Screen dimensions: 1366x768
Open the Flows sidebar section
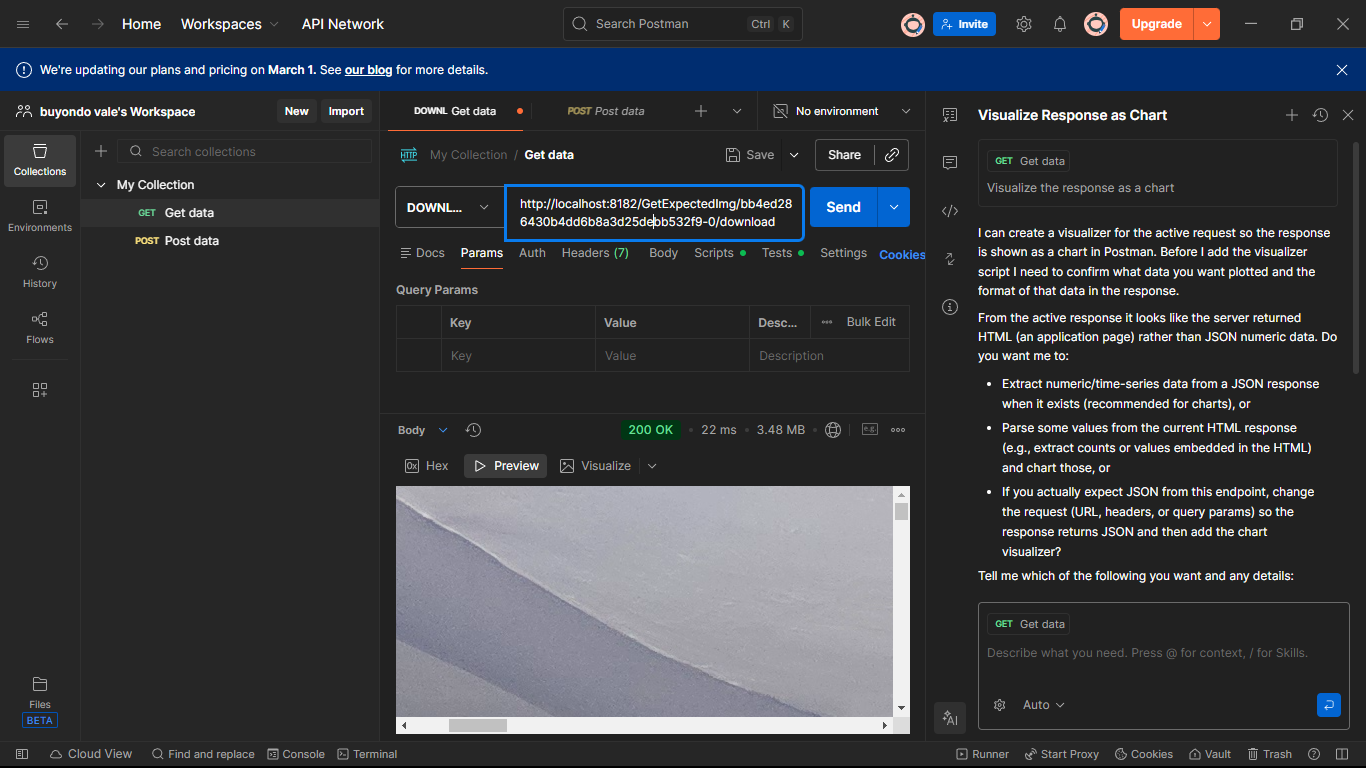tap(40, 327)
